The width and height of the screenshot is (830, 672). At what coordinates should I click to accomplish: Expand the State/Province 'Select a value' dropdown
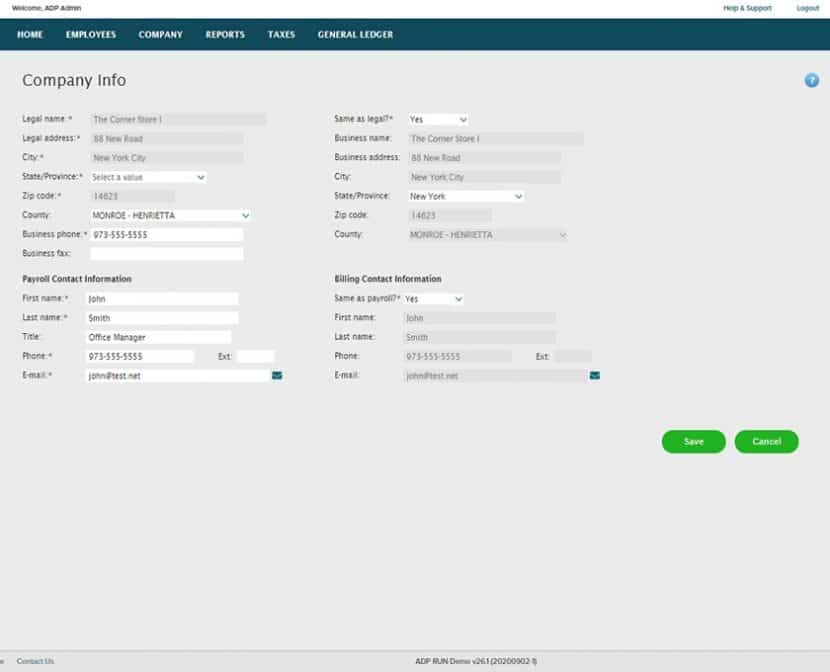click(147, 176)
